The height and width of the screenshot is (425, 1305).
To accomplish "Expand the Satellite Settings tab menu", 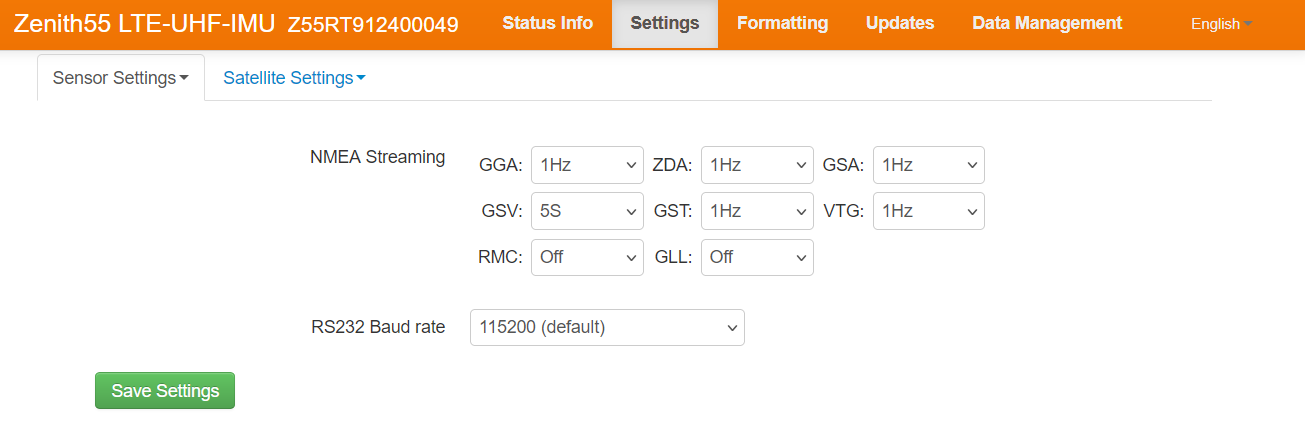I will coord(294,78).
